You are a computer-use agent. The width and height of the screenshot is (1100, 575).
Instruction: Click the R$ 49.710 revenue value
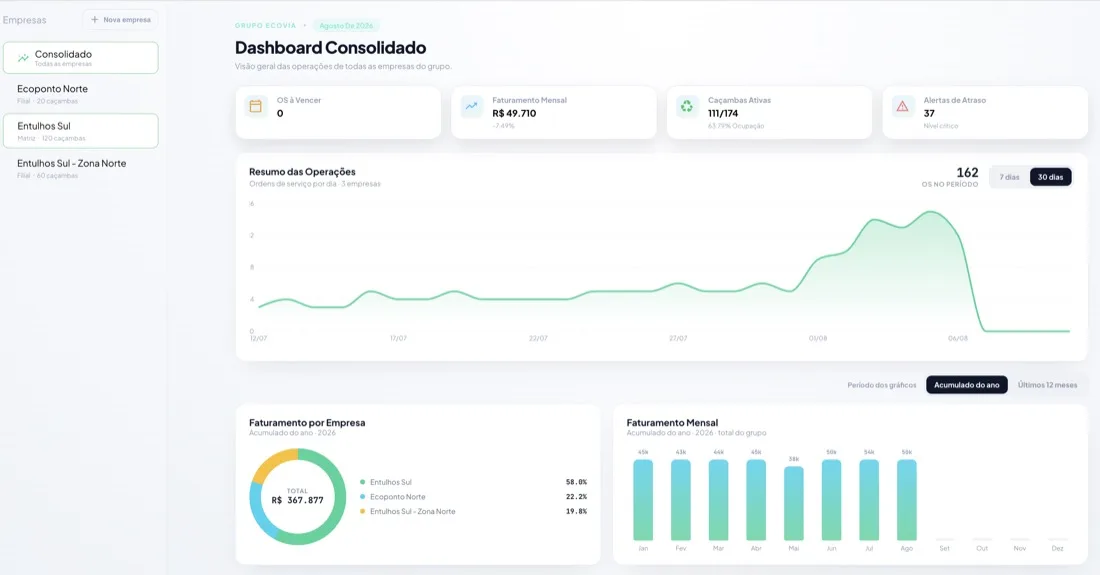(x=514, y=114)
